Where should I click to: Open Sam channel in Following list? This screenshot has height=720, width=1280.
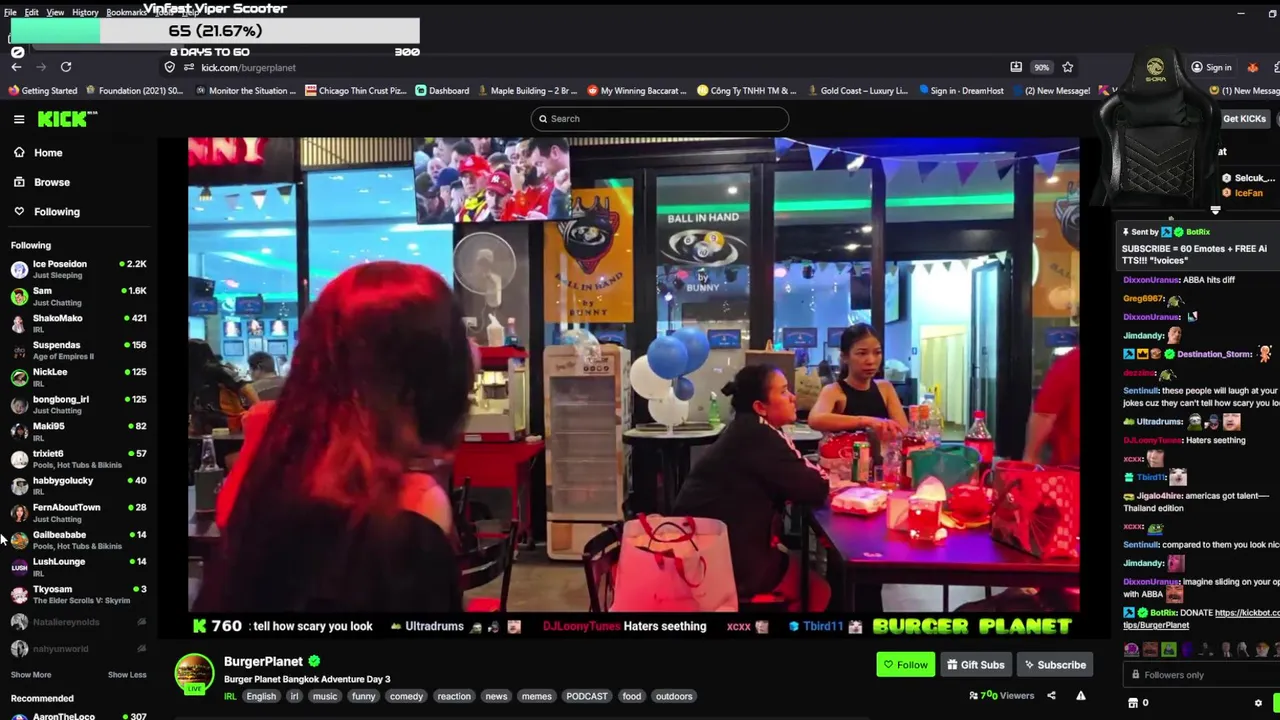(x=78, y=296)
